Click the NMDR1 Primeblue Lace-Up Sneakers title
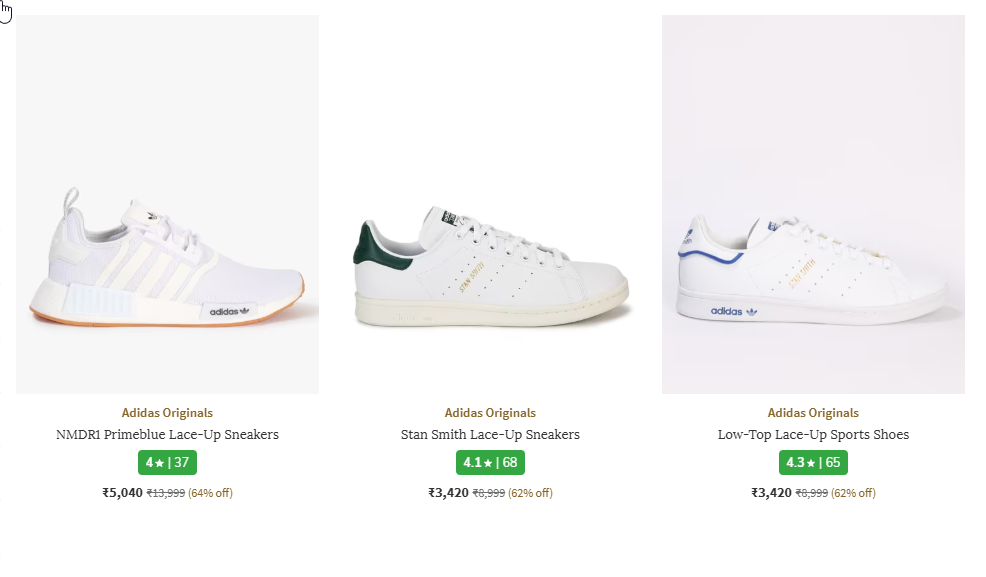The height and width of the screenshot is (577, 986). (x=167, y=435)
